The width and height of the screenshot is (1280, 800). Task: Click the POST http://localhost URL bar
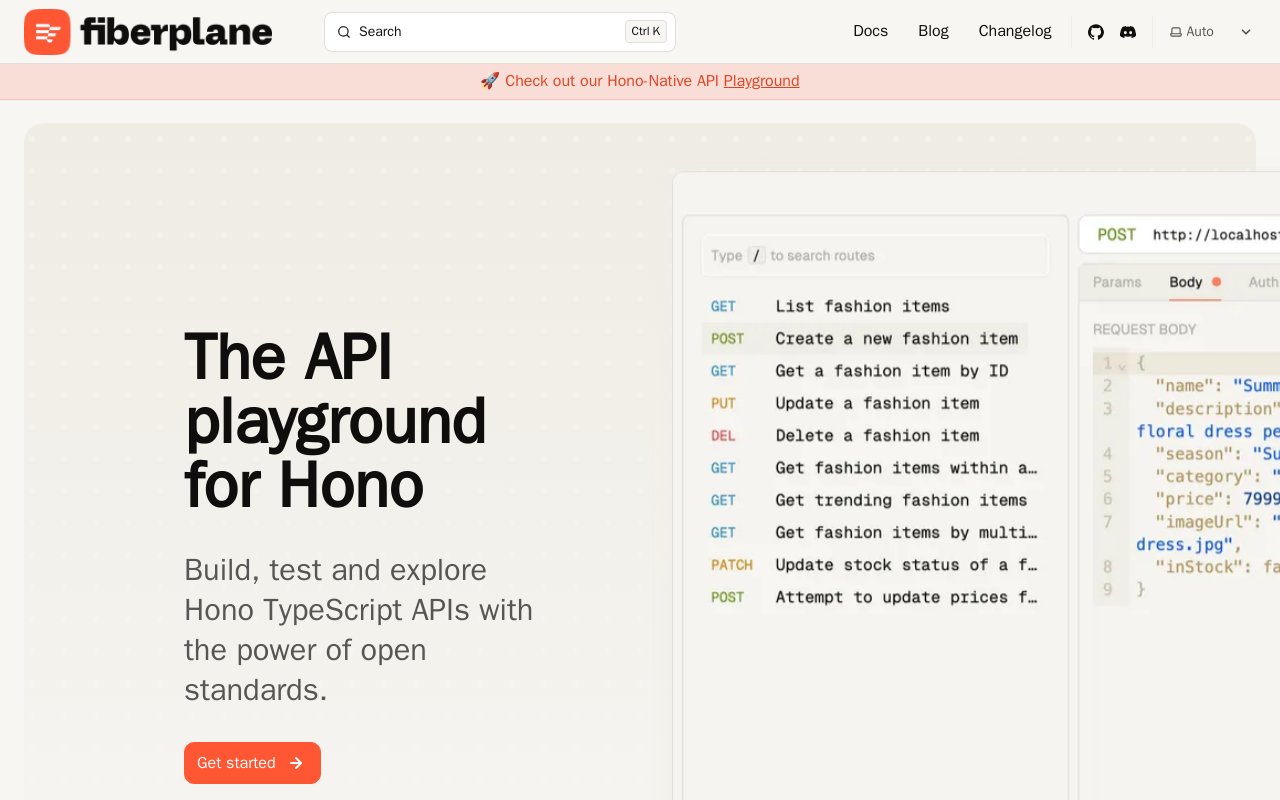tap(1180, 235)
